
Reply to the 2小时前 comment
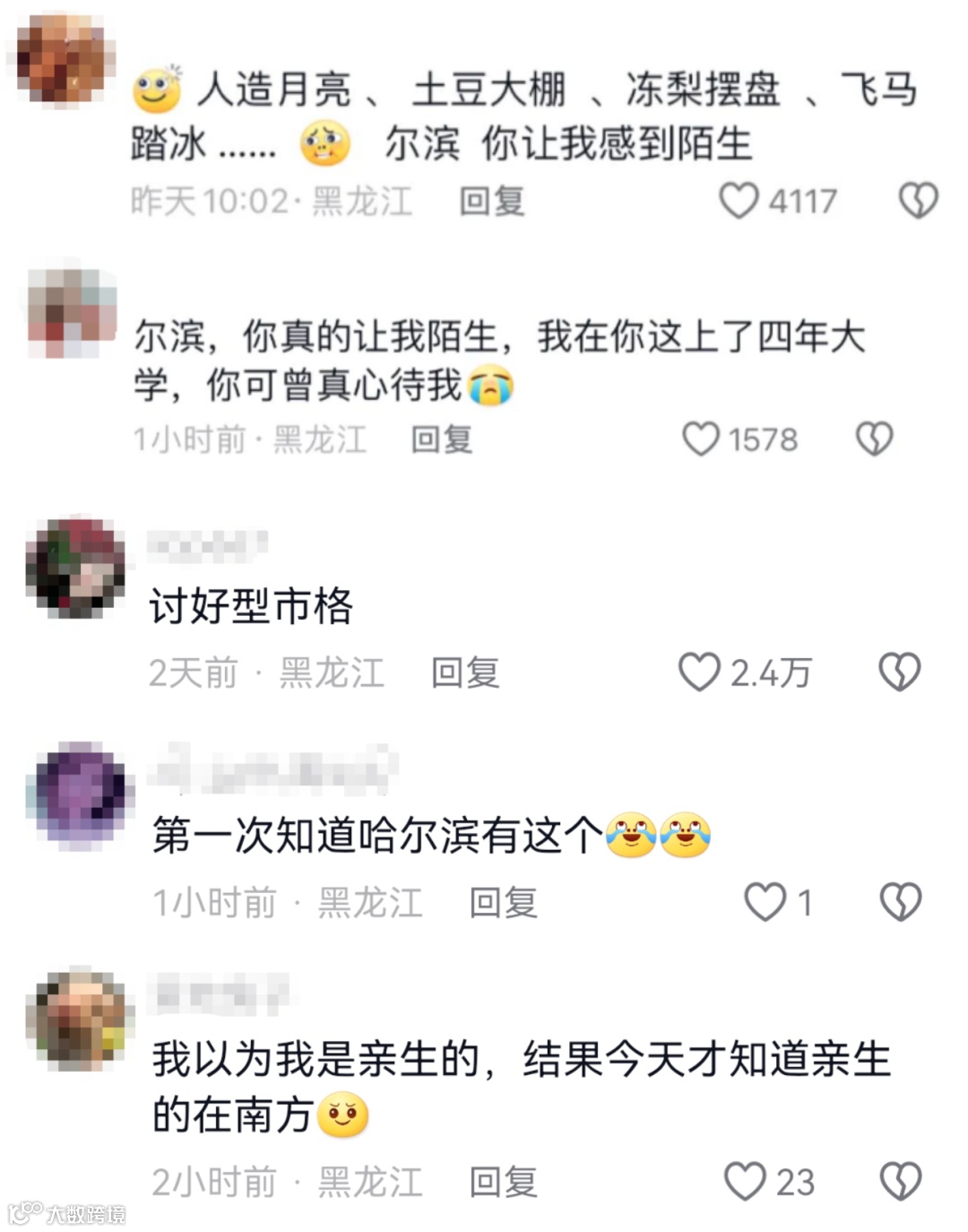pyautogui.click(x=503, y=1182)
